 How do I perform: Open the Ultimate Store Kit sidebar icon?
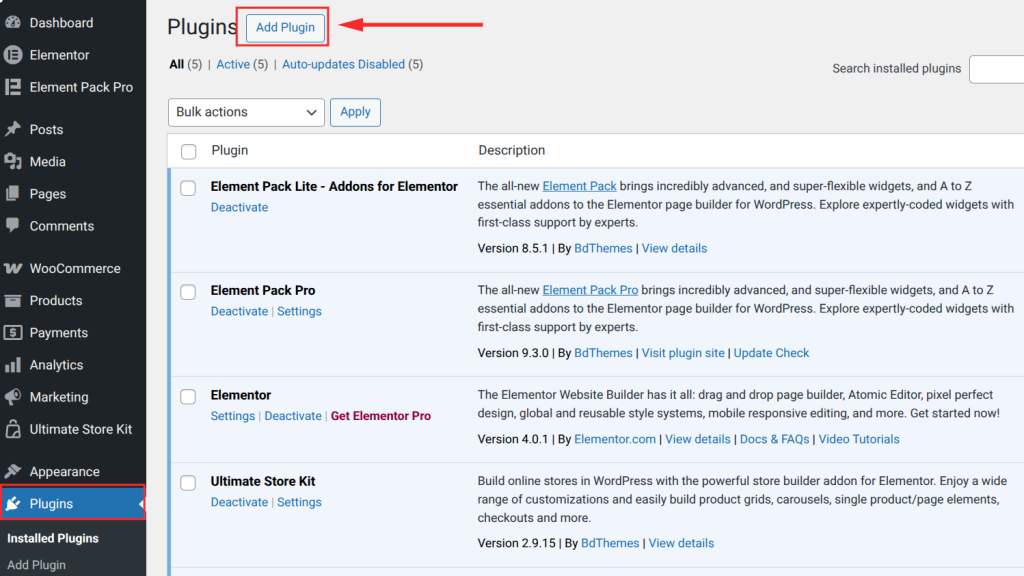[15, 429]
